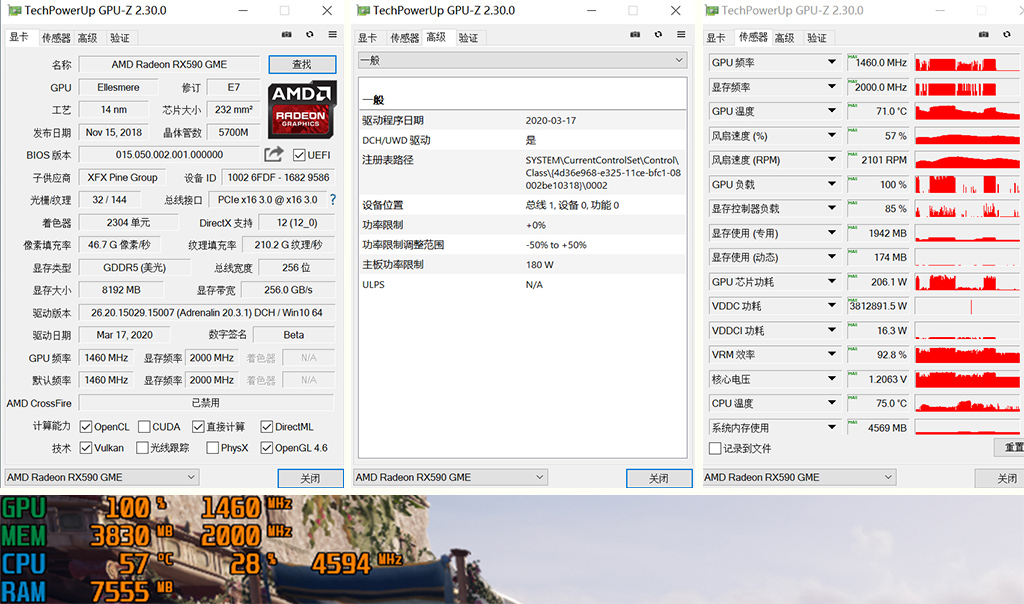Click the refresh icon in the middle GPU-Z window
1024x604 pixels.
tap(659, 34)
